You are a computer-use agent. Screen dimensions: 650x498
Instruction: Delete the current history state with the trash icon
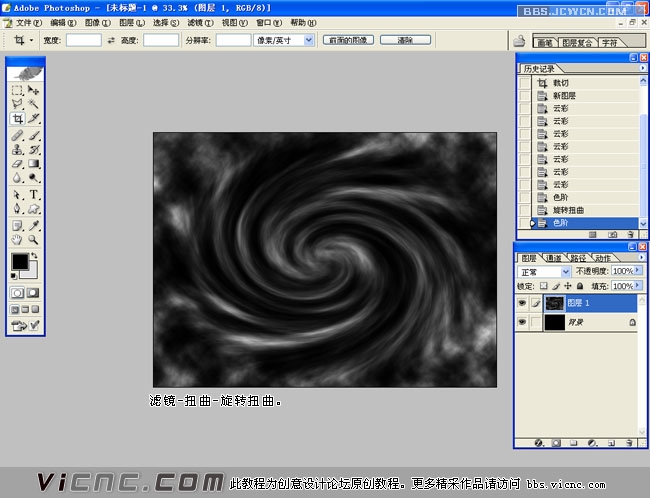[x=630, y=235]
